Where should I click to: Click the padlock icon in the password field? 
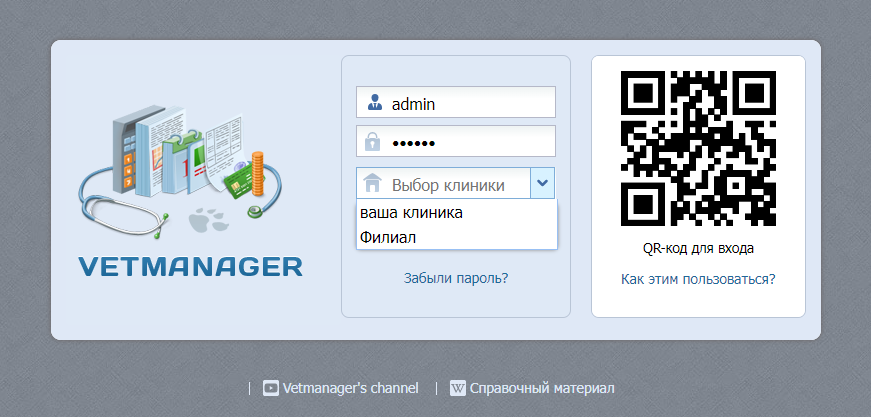pos(372,142)
